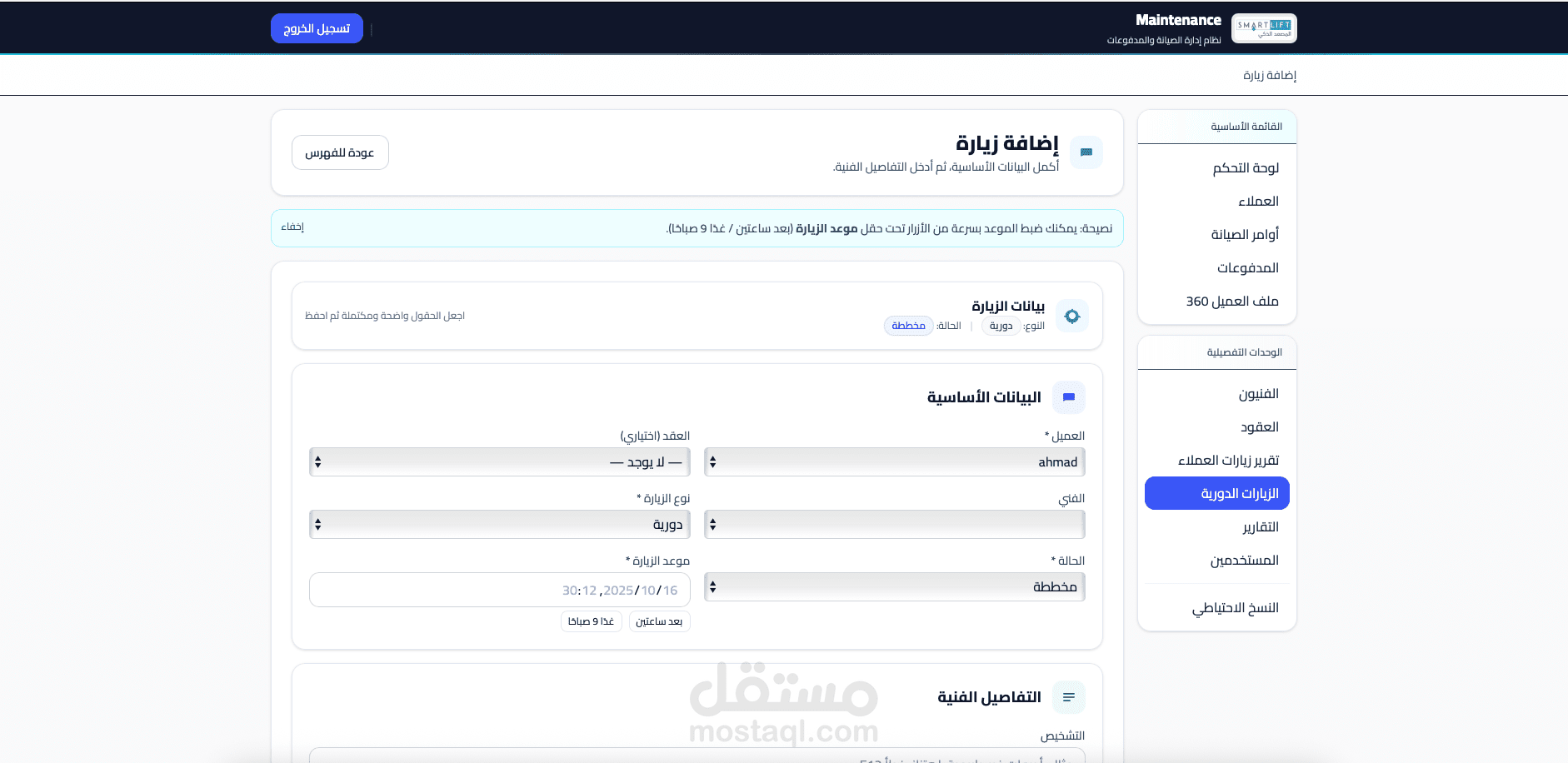Click غدا 9 صباحا quick time button

591,621
